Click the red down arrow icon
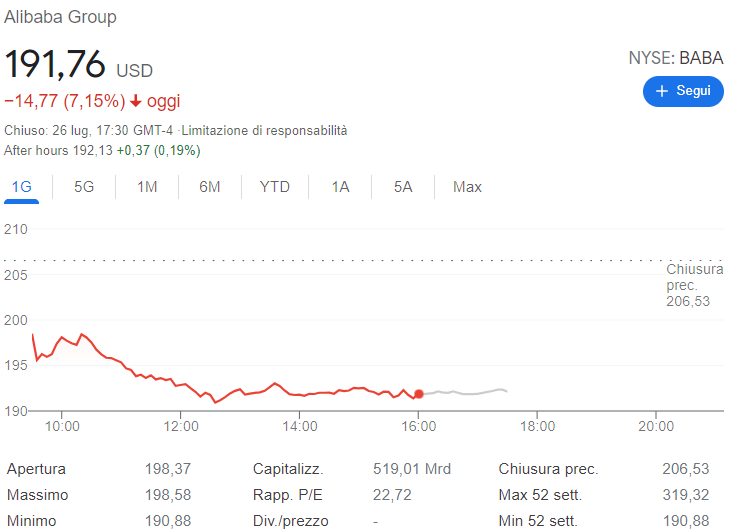The width and height of the screenshot is (741, 532). coord(136,101)
